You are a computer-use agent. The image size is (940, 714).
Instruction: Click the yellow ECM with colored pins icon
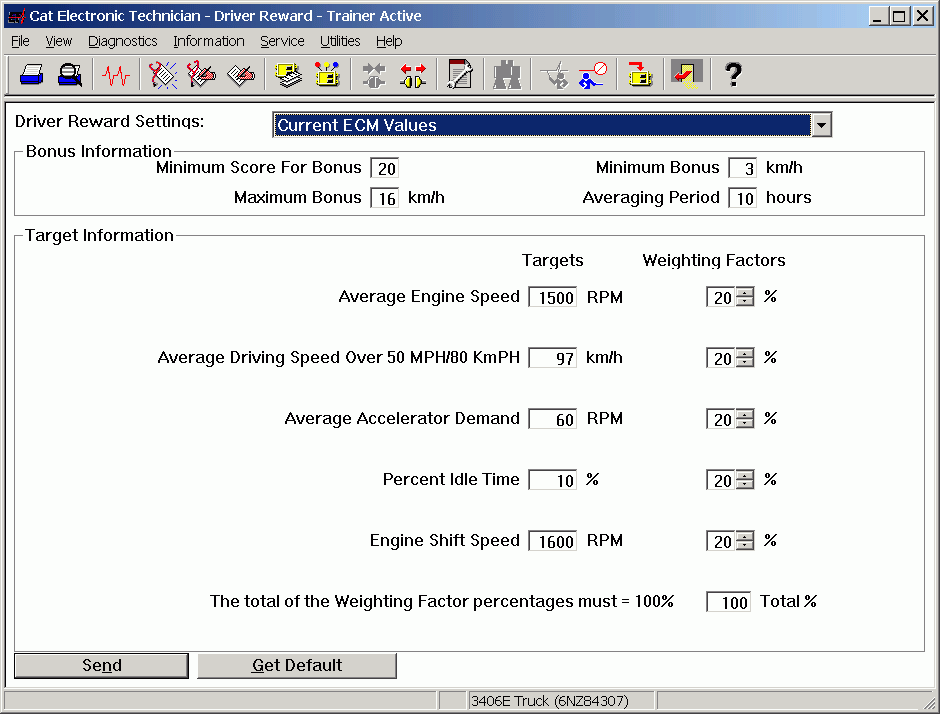pyautogui.click(x=327, y=75)
